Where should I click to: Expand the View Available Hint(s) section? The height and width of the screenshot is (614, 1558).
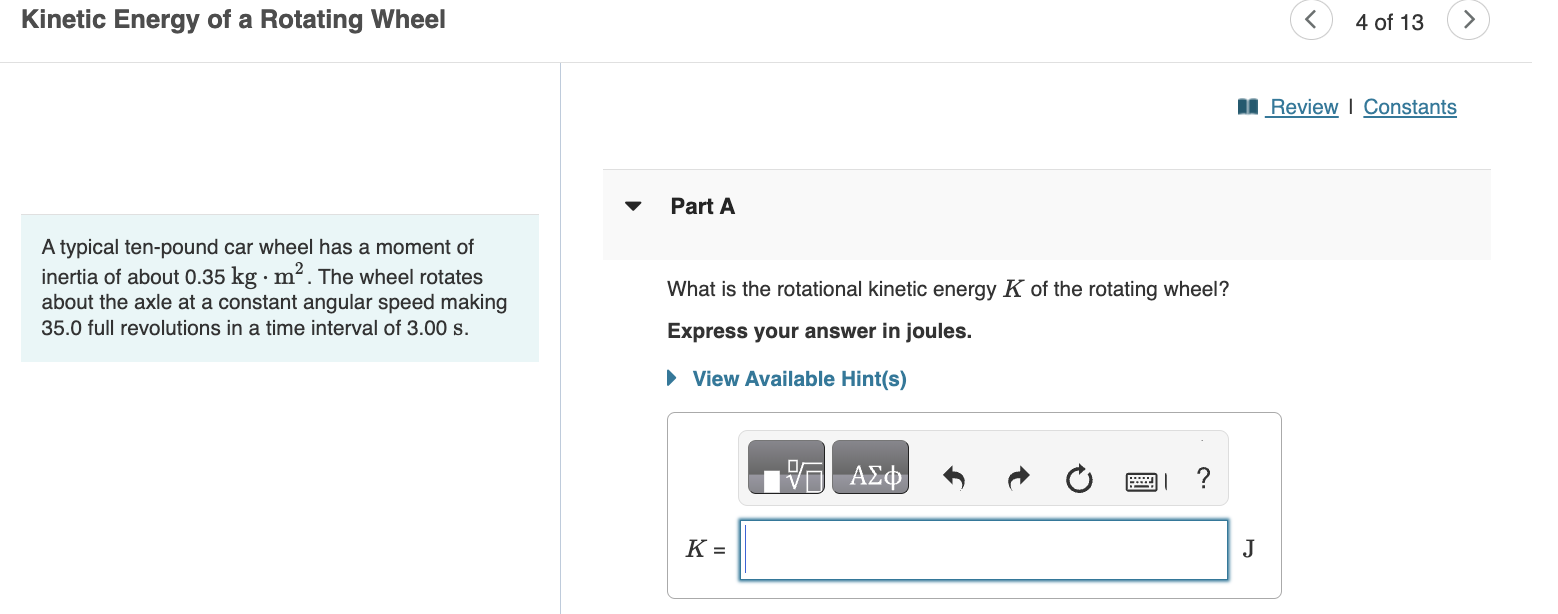pyautogui.click(x=798, y=378)
